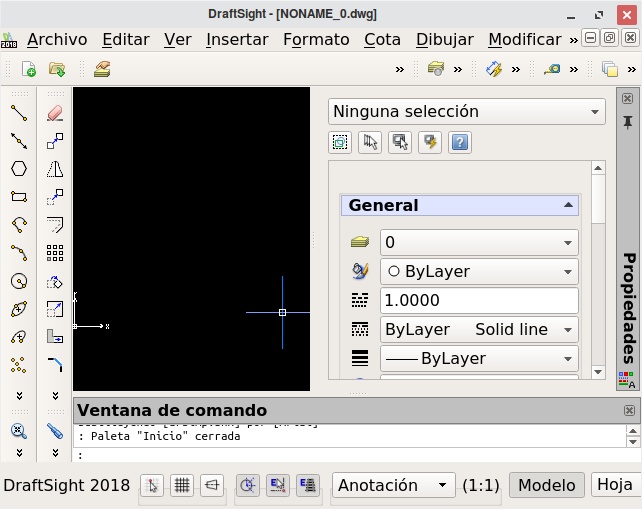Click the monitors with cursor icon
Image resolution: width=642 pixels, height=509 pixels.
(400, 143)
